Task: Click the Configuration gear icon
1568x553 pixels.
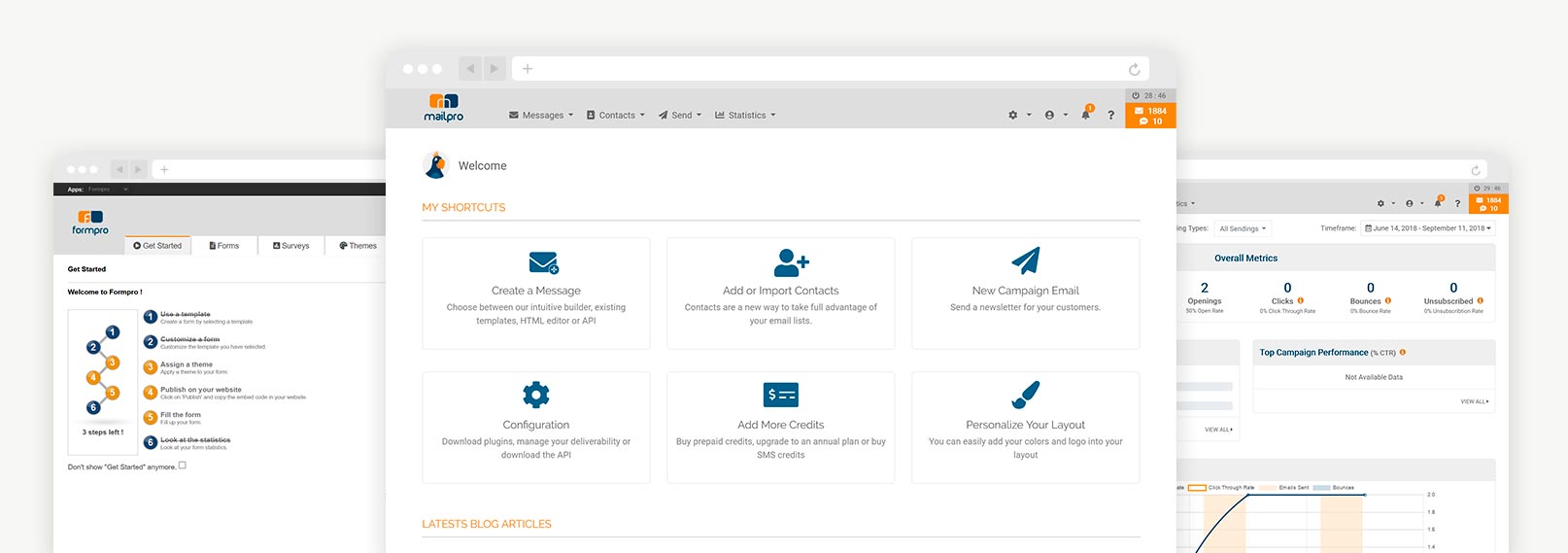Action: [536, 395]
